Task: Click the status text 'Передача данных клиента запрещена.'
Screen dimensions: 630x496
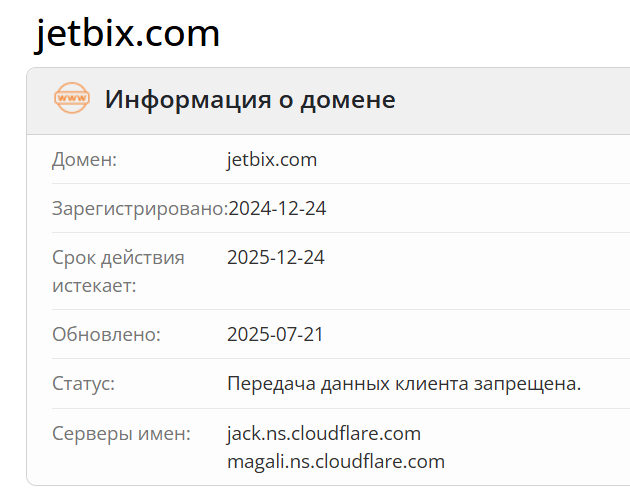Action: [404, 384]
